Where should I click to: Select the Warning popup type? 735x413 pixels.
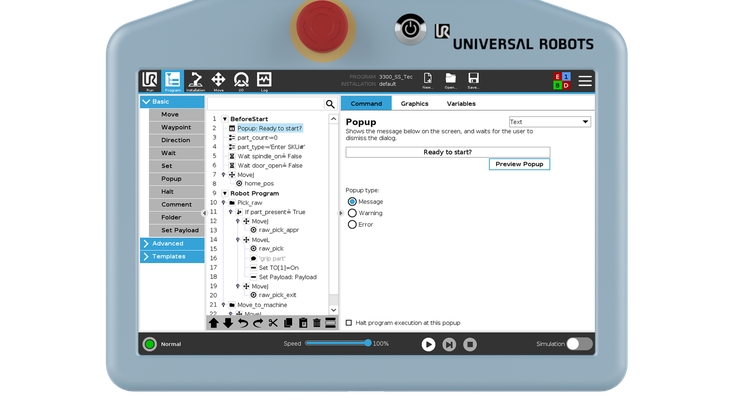[352, 213]
